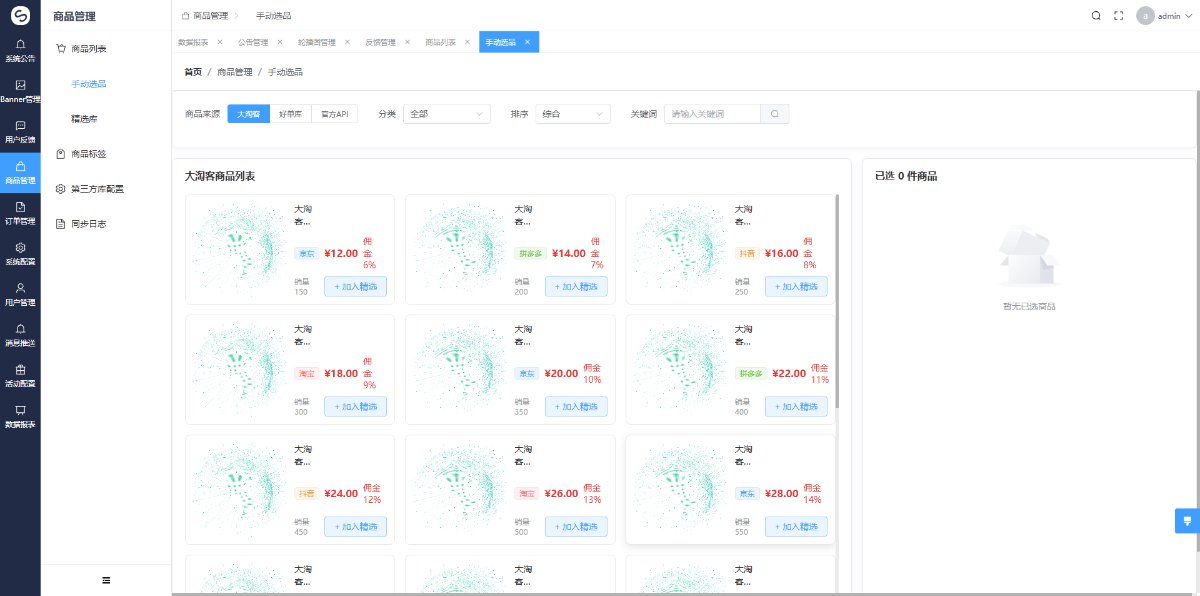Add the ¥12.00 product to 精选

(355, 286)
